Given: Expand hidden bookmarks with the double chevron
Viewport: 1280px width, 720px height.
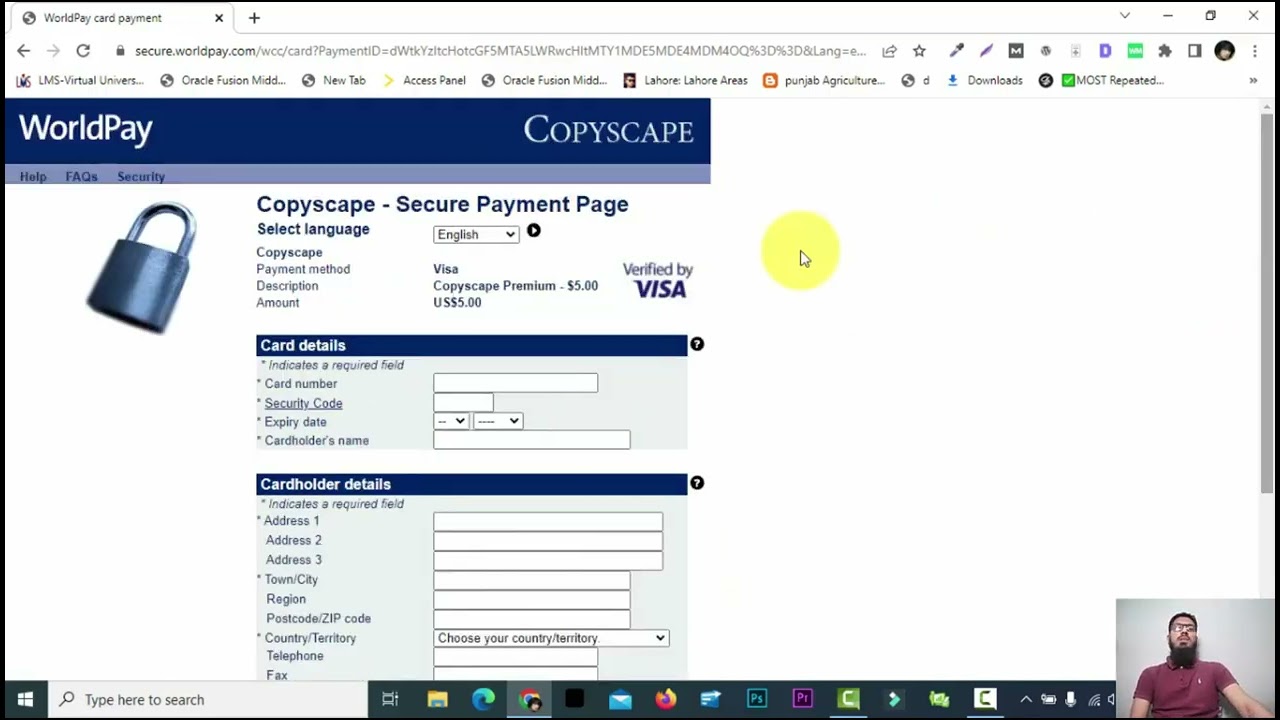Looking at the screenshot, I should coord(1253,80).
